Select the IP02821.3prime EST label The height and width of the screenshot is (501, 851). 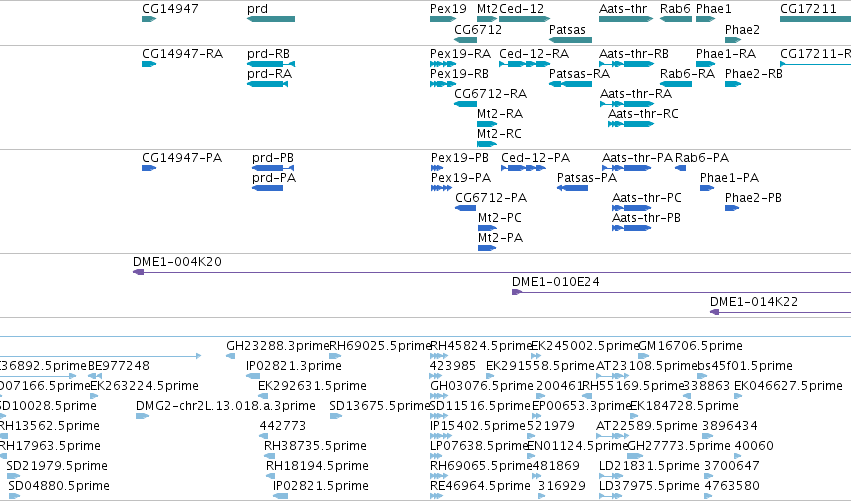click(294, 366)
